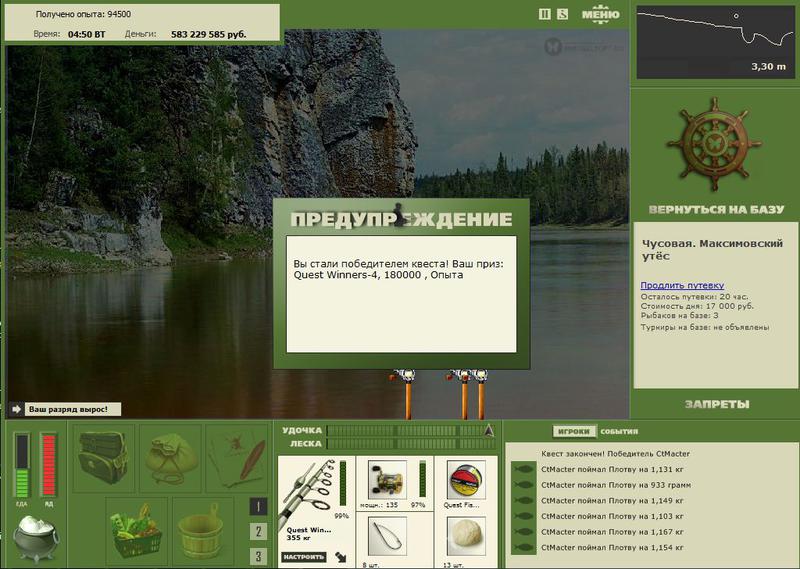
Task: Switch to rod slot 3
Action: (x=258, y=556)
